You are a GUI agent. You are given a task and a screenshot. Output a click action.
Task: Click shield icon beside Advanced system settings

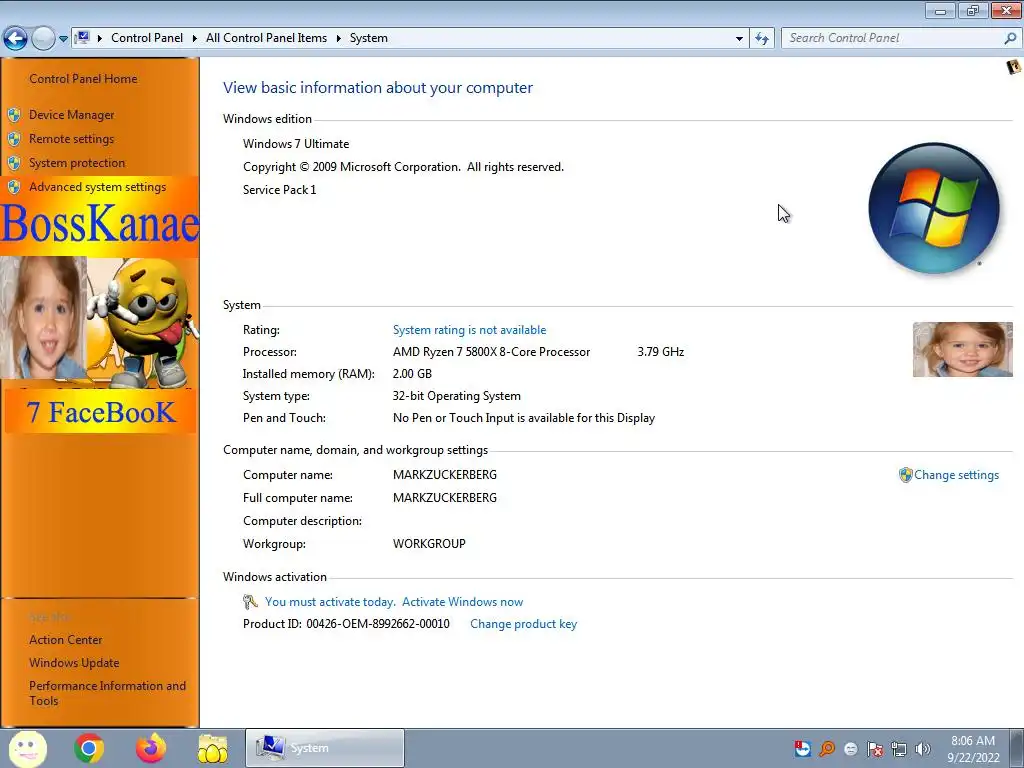point(14,187)
